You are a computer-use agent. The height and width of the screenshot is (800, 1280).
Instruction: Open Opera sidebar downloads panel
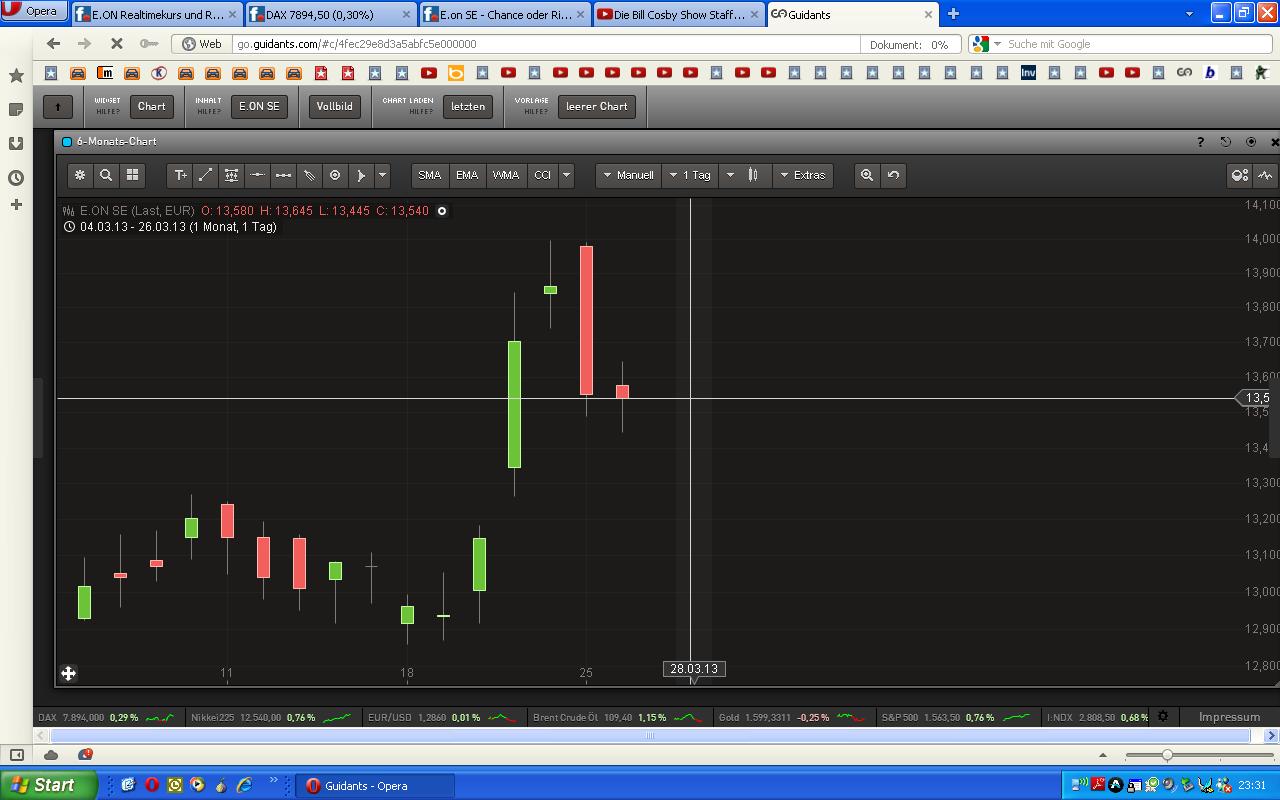[x=16, y=144]
